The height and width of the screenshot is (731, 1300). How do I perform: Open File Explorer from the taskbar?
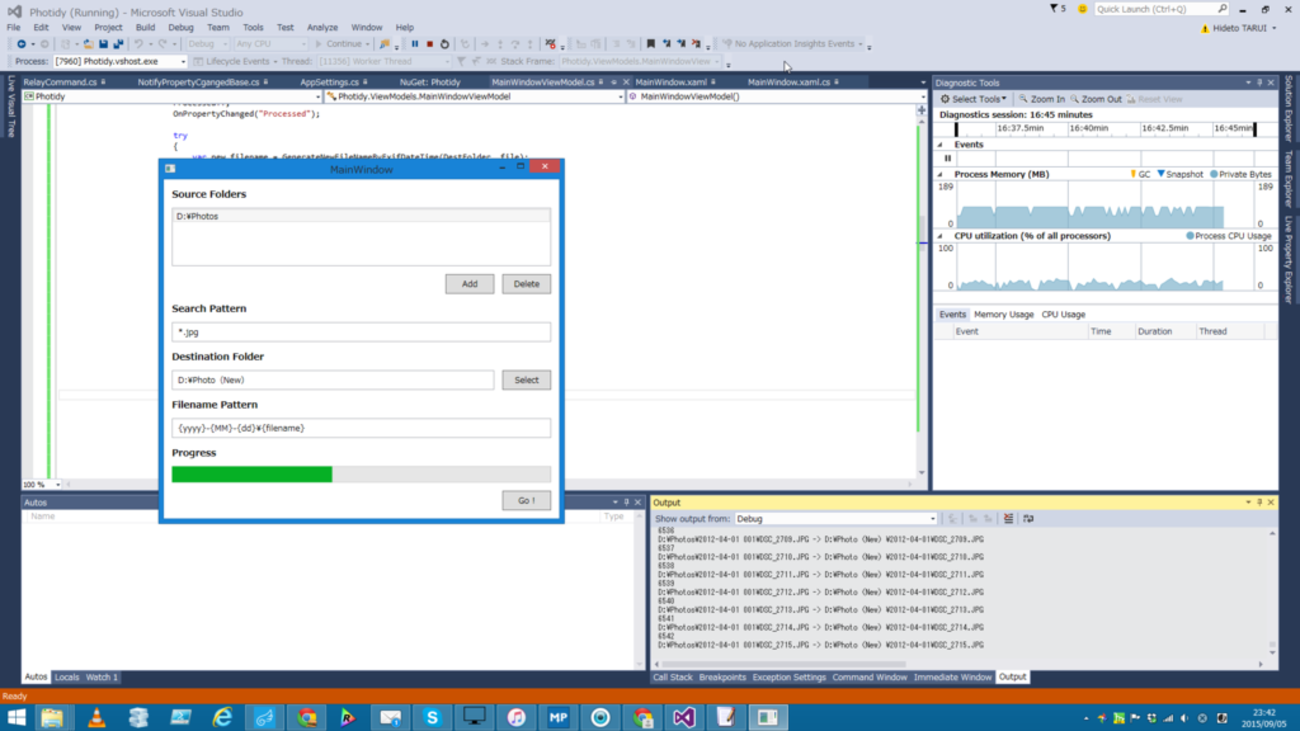52,717
